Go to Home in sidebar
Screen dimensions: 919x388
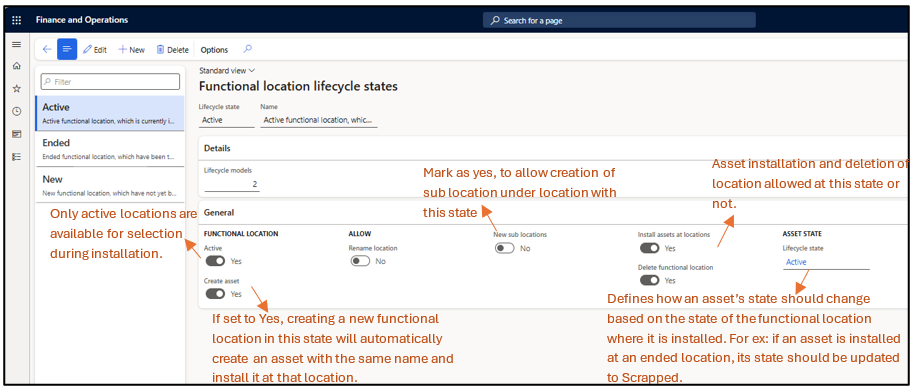(x=16, y=66)
